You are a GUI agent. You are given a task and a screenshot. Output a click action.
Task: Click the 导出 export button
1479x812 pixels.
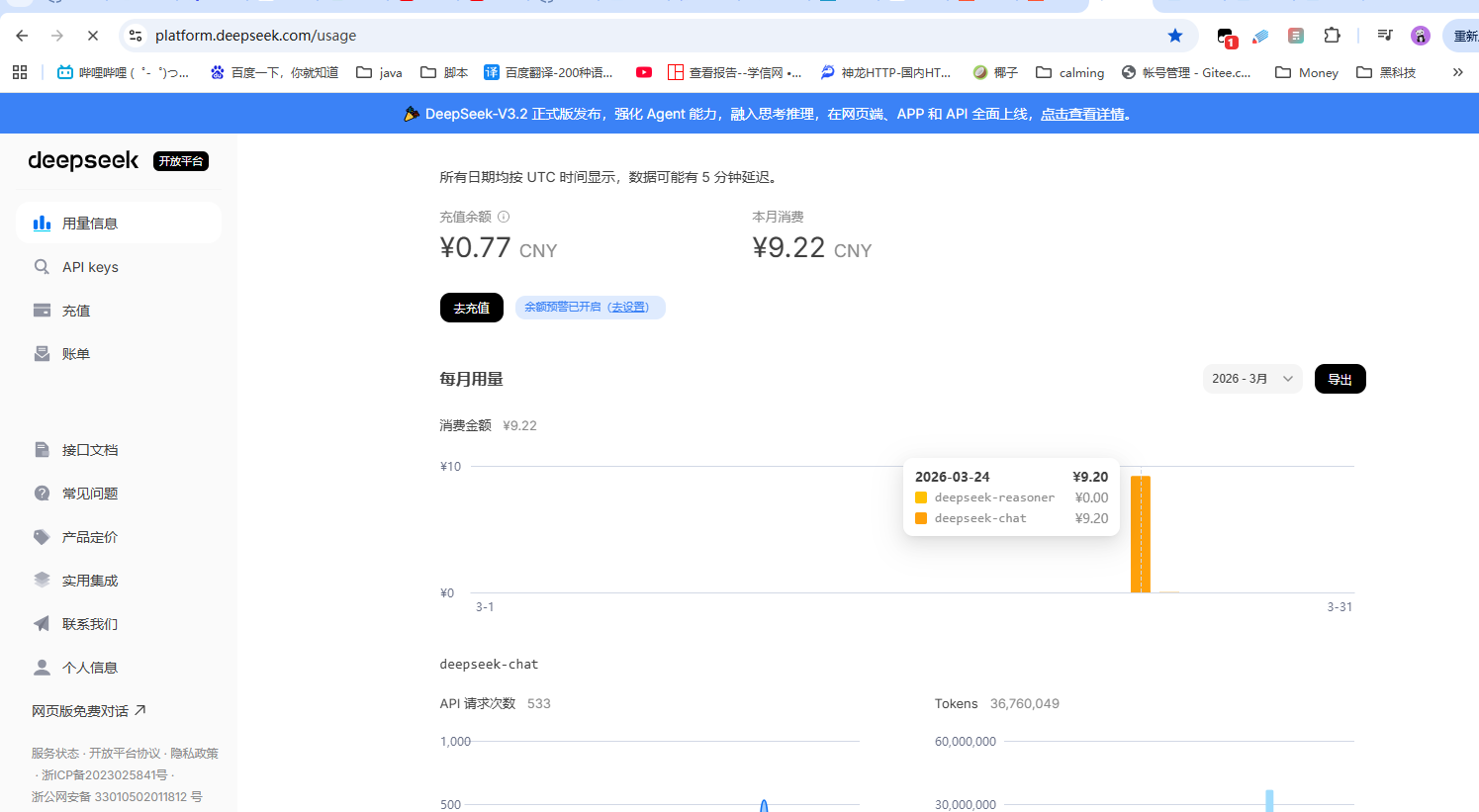pos(1340,379)
